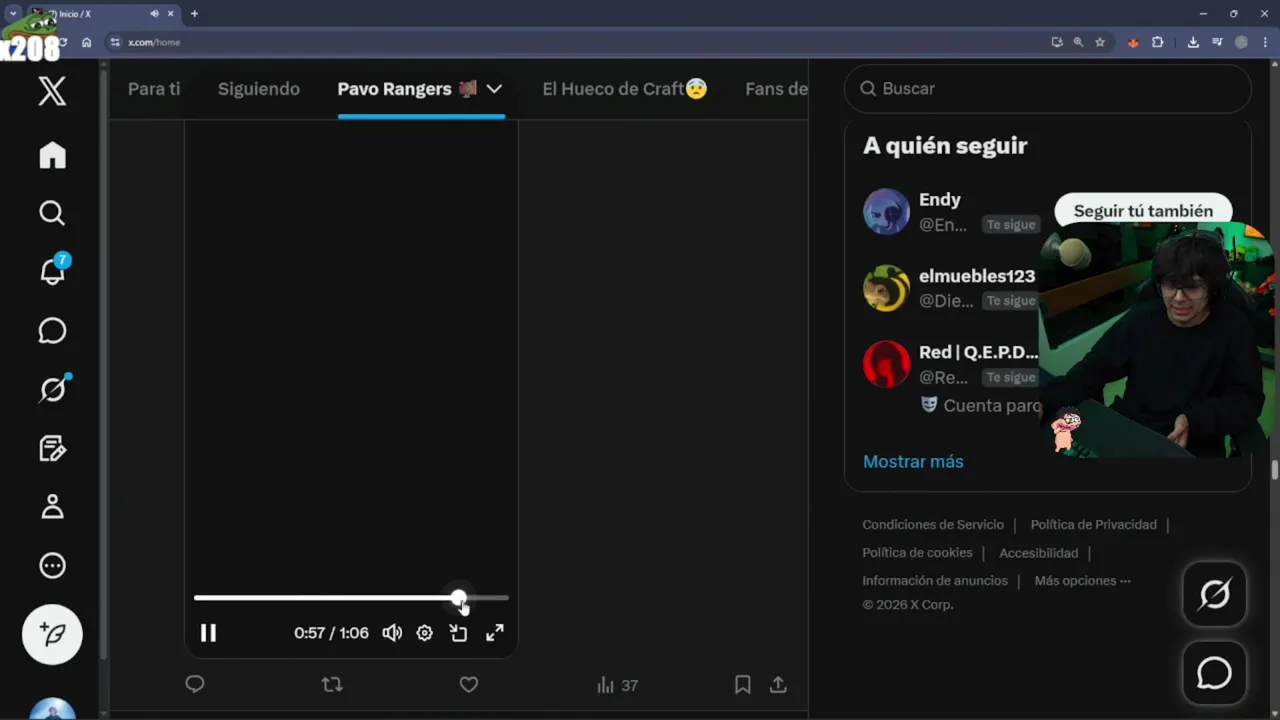Image resolution: width=1280 pixels, height=720 pixels.
Task: Select the Pavo Rangers tab
Action: [x=394, y=89]
